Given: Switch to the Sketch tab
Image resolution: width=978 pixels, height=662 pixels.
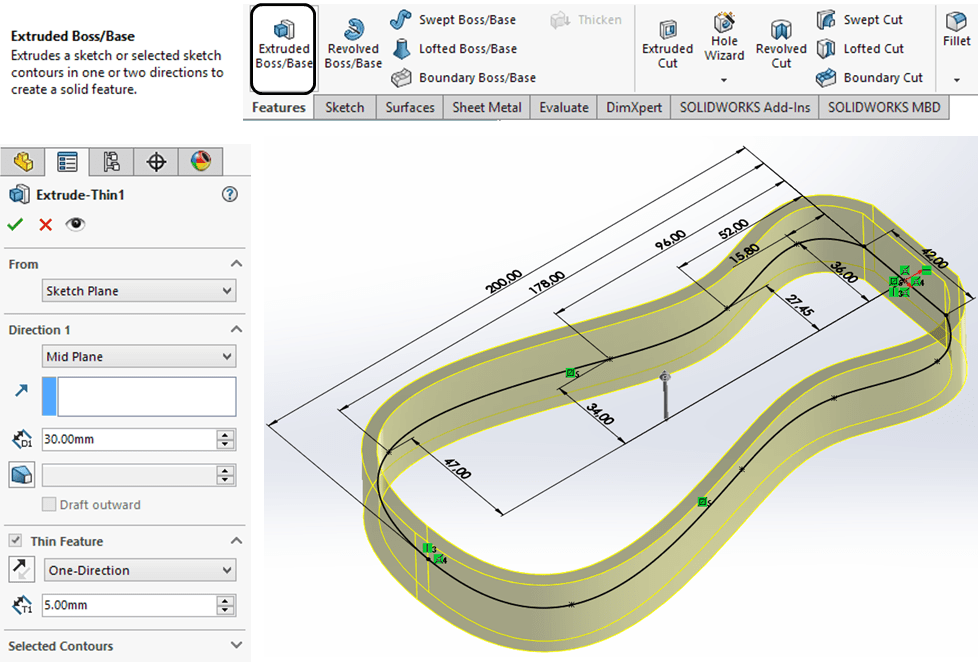Looking at the screenshot, I should tap(345, 107).
